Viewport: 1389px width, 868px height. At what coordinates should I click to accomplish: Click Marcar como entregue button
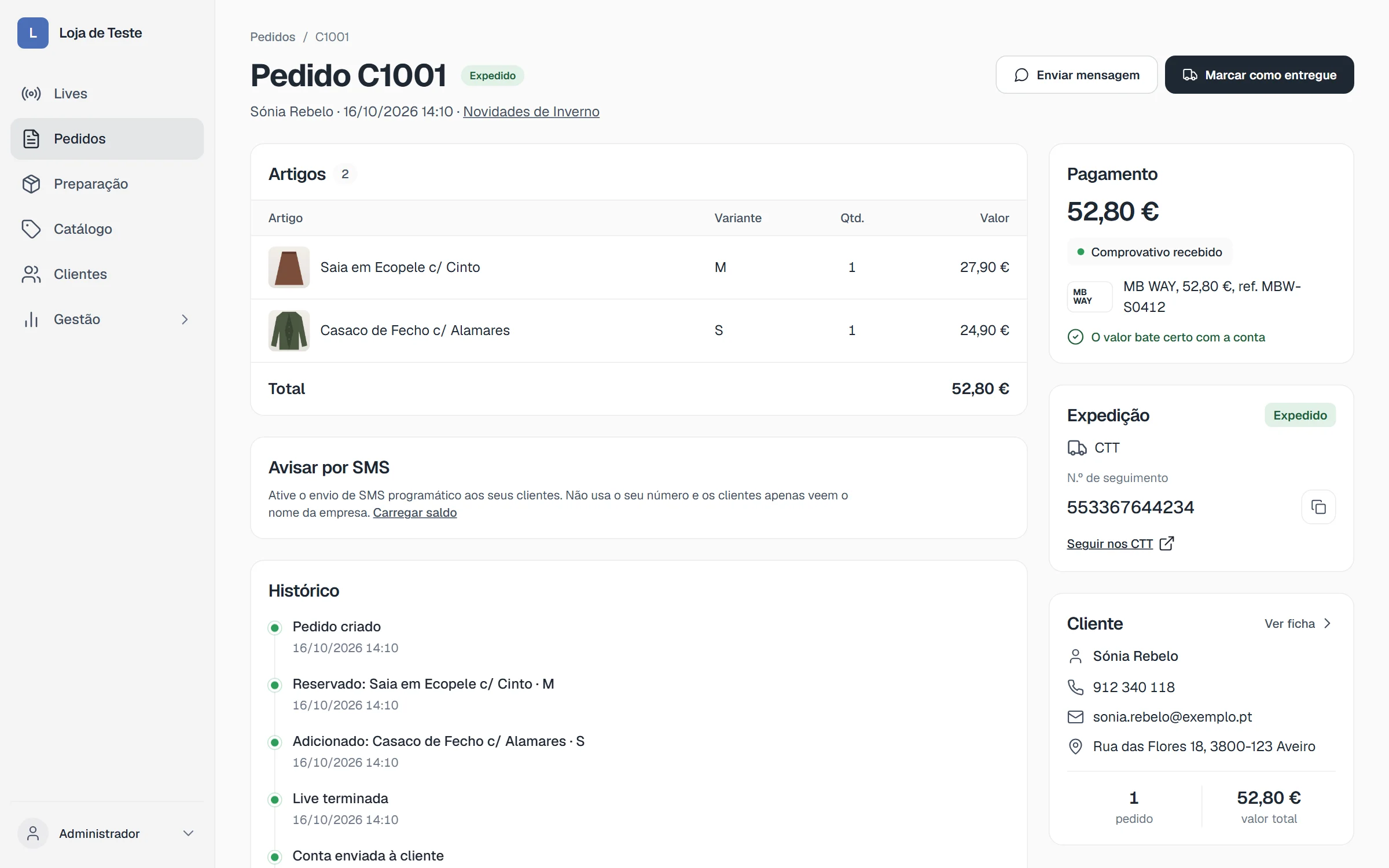pos(1259,75)
